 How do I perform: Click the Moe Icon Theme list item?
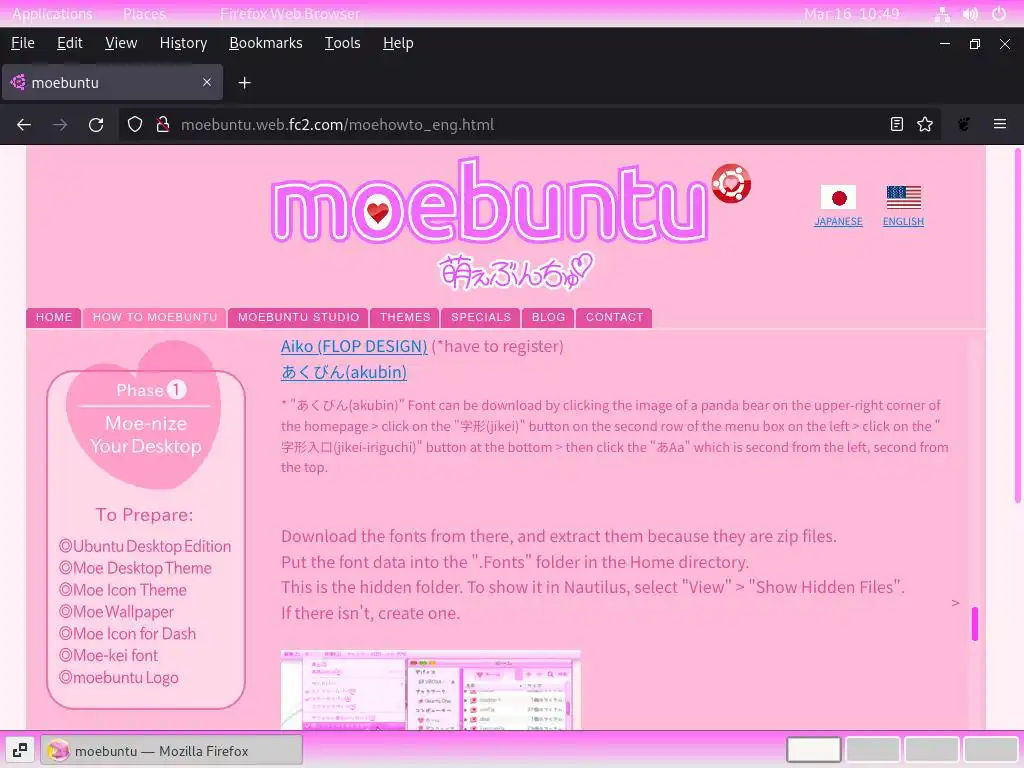(123, 590)
